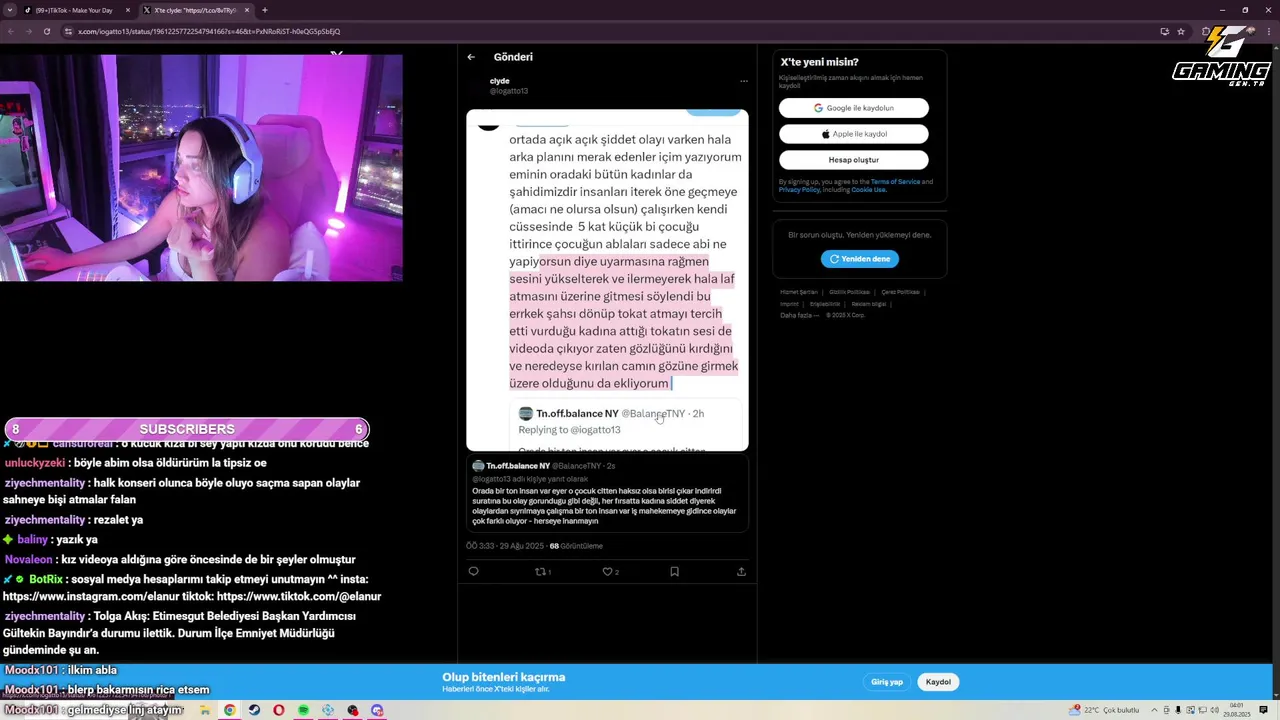Open Gizlilik Politikası footer link
This screenshot has width=1280, height=720.
coord(849,292)
